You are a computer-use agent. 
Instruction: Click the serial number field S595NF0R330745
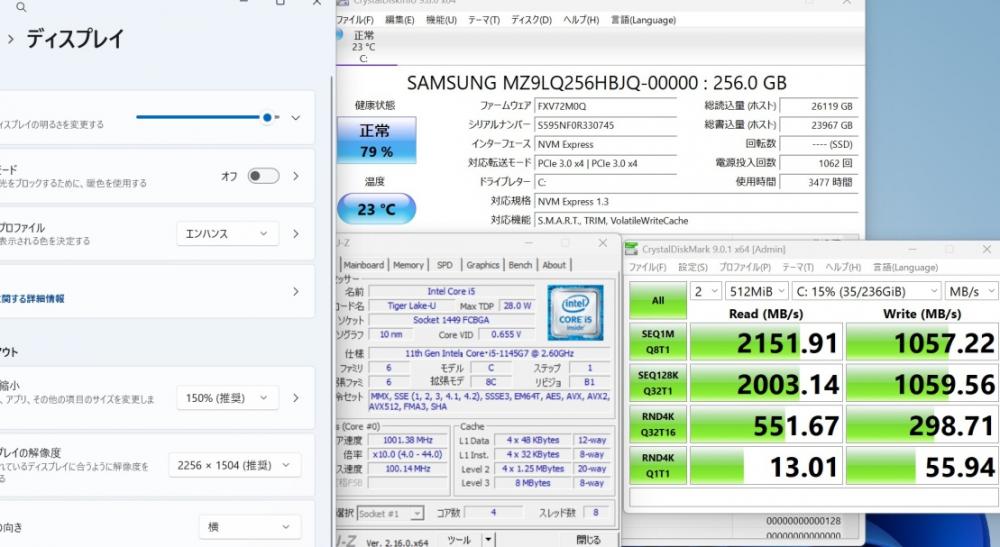pos(605,126)
